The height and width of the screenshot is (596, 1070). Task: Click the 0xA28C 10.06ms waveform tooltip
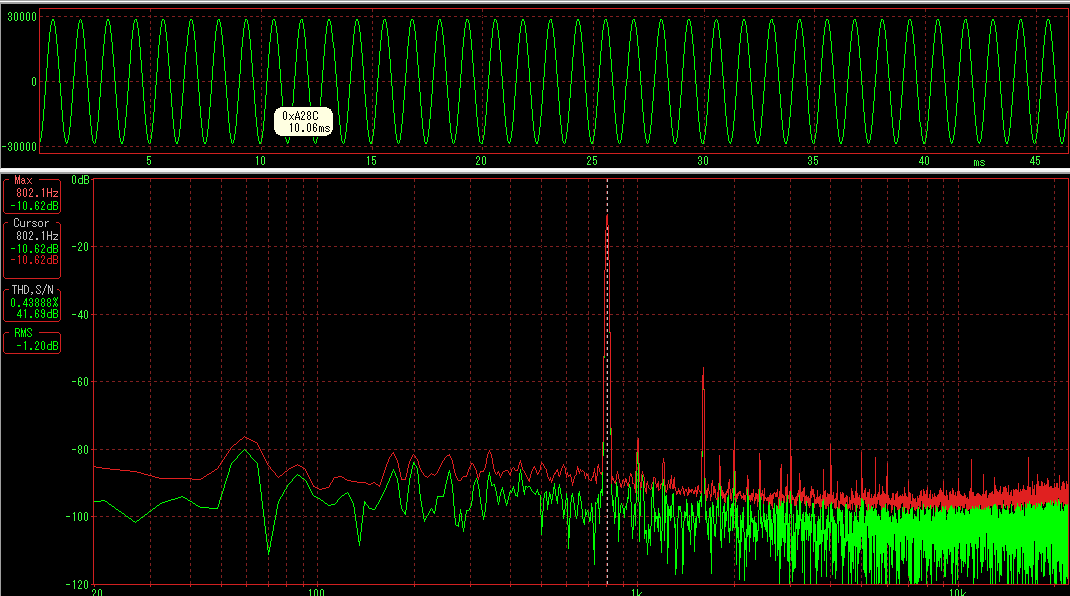[x=304, y=122]
